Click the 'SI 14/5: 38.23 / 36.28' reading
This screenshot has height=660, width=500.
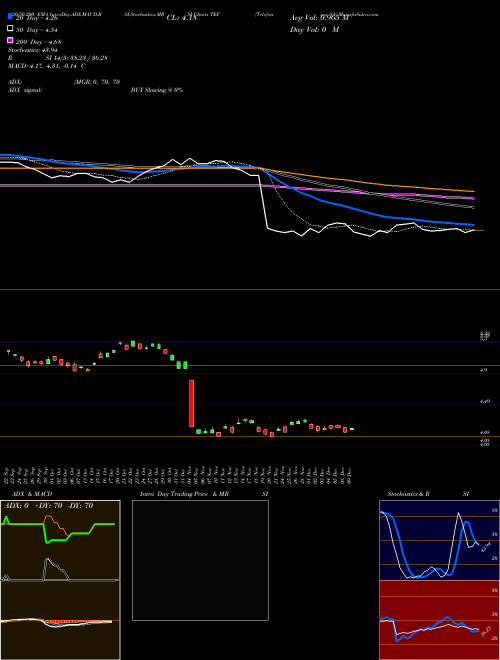coord(77,58)
